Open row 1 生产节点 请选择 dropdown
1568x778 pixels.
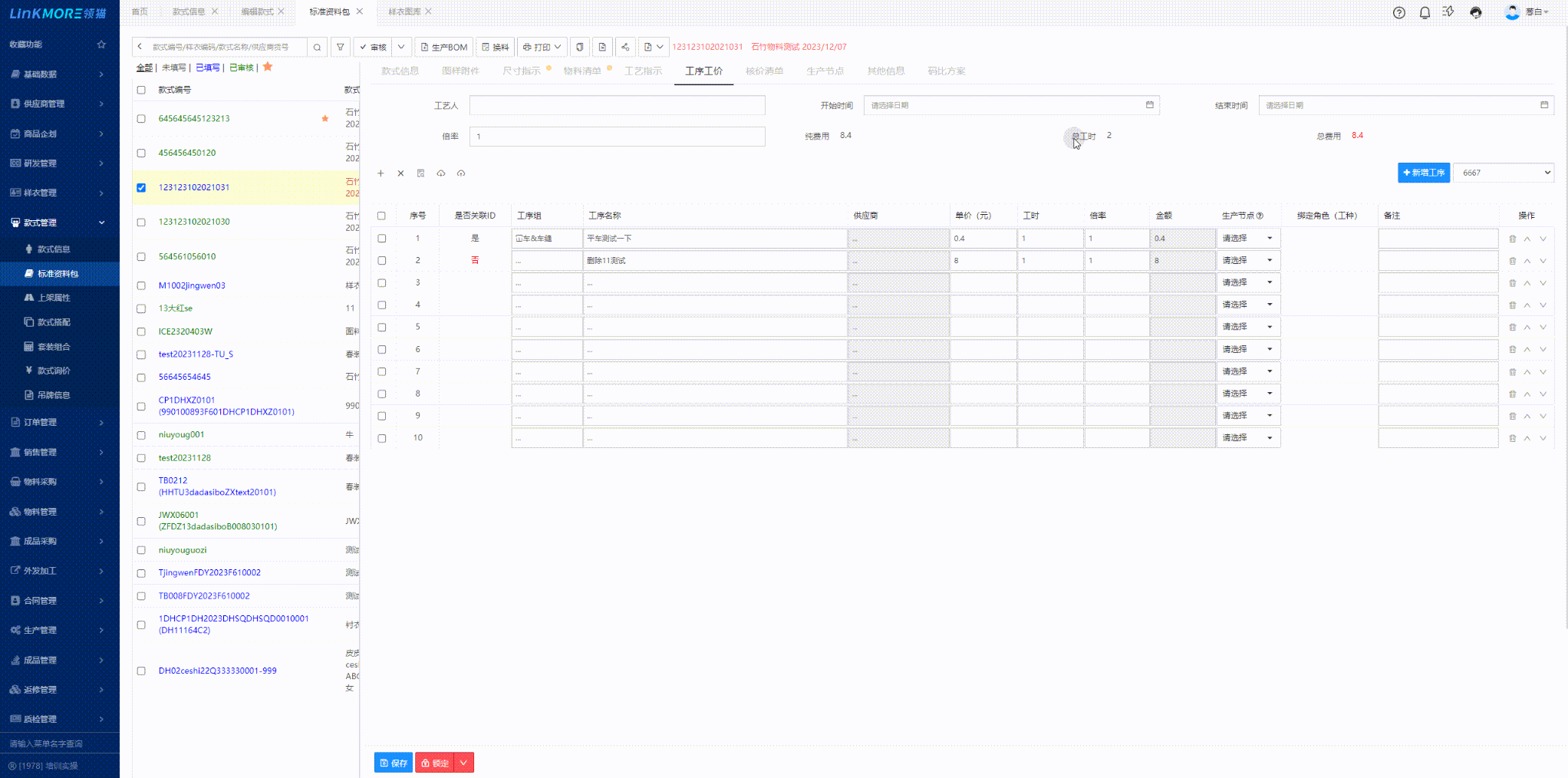(1247, 239)
